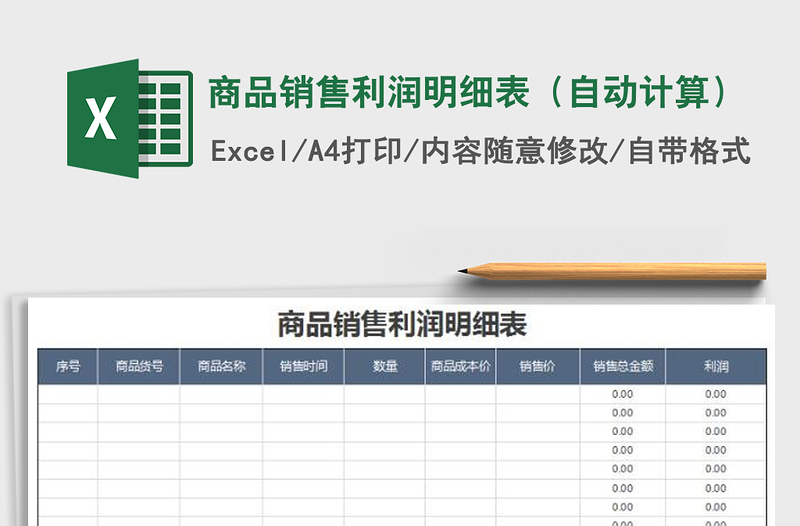
Task: Click the first empty cell under 序号
Action: click(68, 394)
